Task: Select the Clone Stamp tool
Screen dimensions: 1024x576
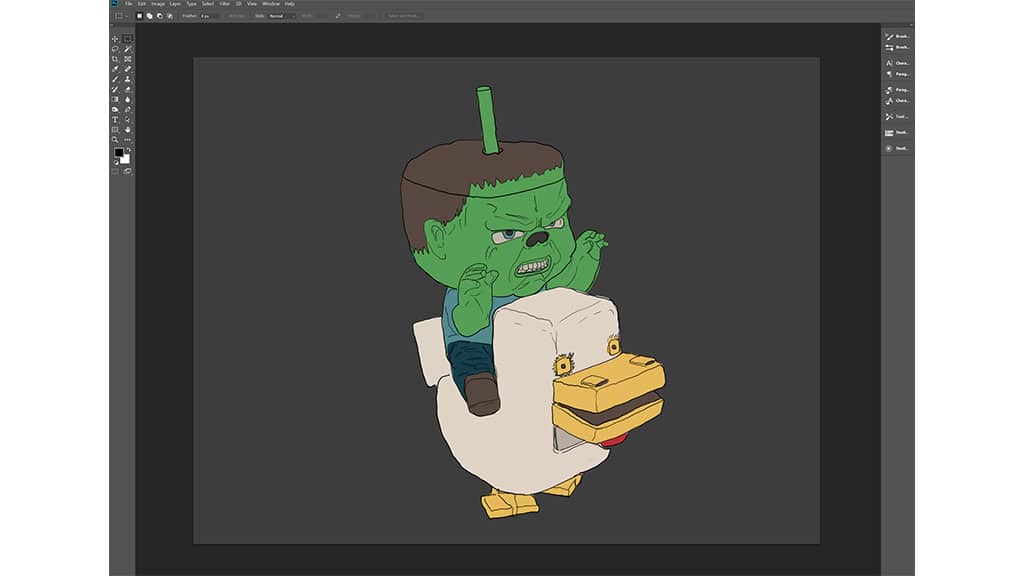Action: (127, 79)
